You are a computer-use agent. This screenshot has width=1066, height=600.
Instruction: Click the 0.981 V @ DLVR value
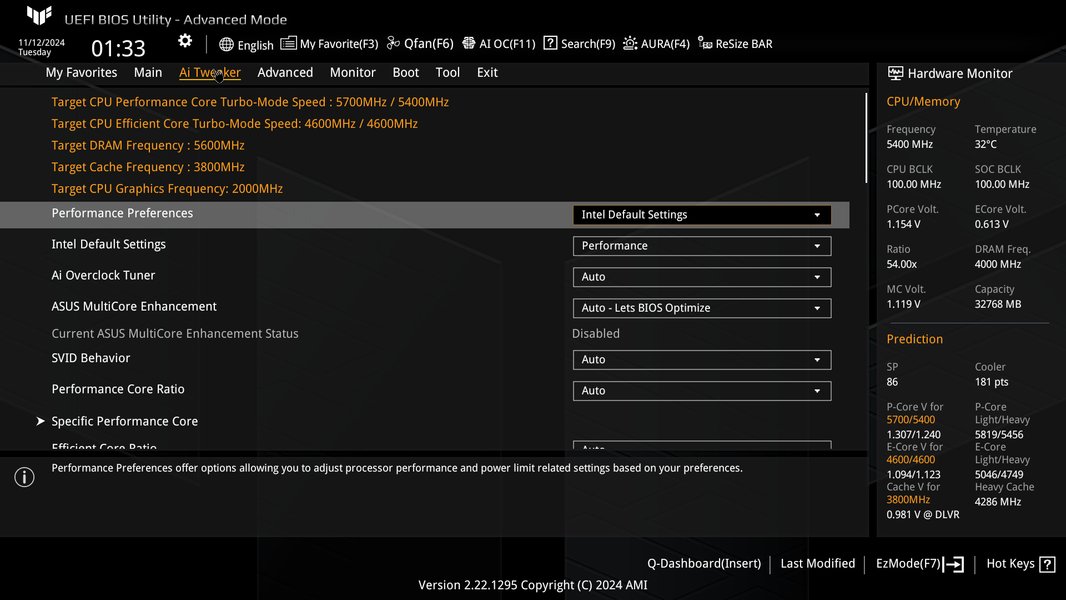point(923,515)
